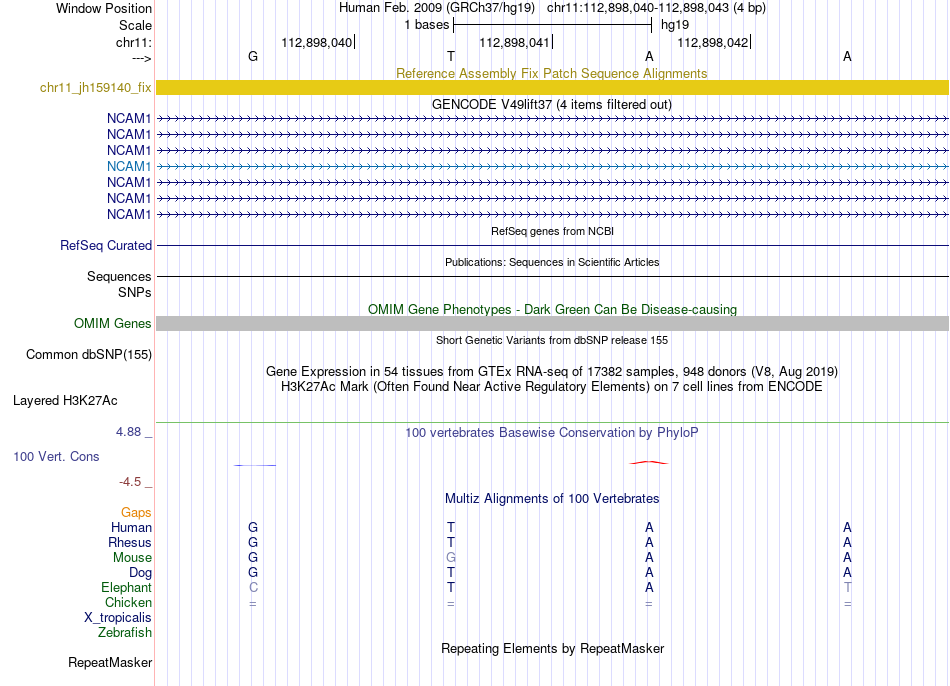Open Repeating Elements by RepeatMasker title
The height and width of the screenshot is (686, 950).
552,648
